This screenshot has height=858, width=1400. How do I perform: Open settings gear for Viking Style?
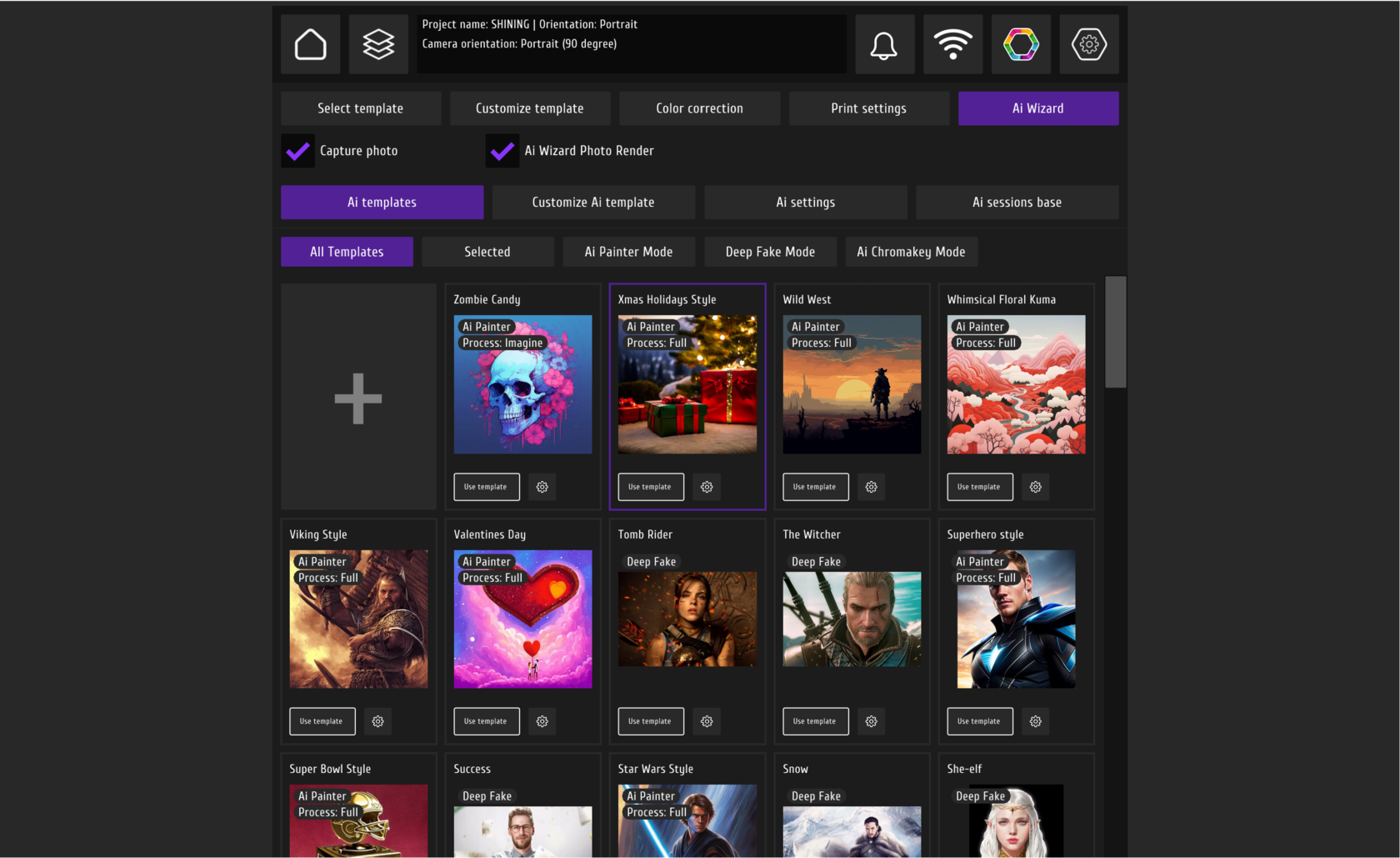click(378, 721)
